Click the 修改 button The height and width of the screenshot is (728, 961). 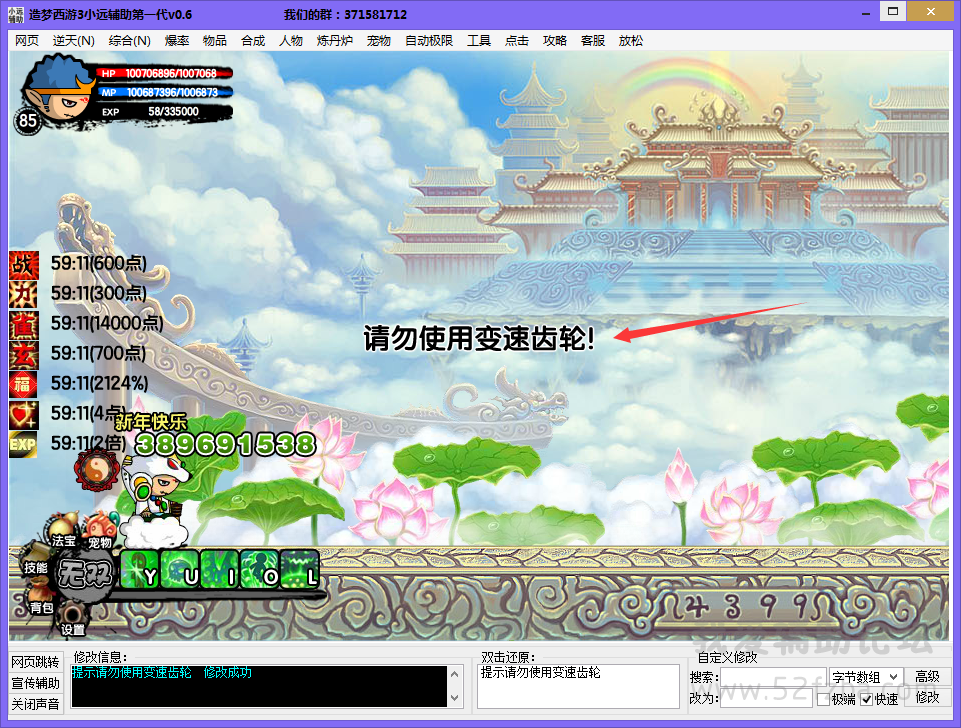[927, 697]
